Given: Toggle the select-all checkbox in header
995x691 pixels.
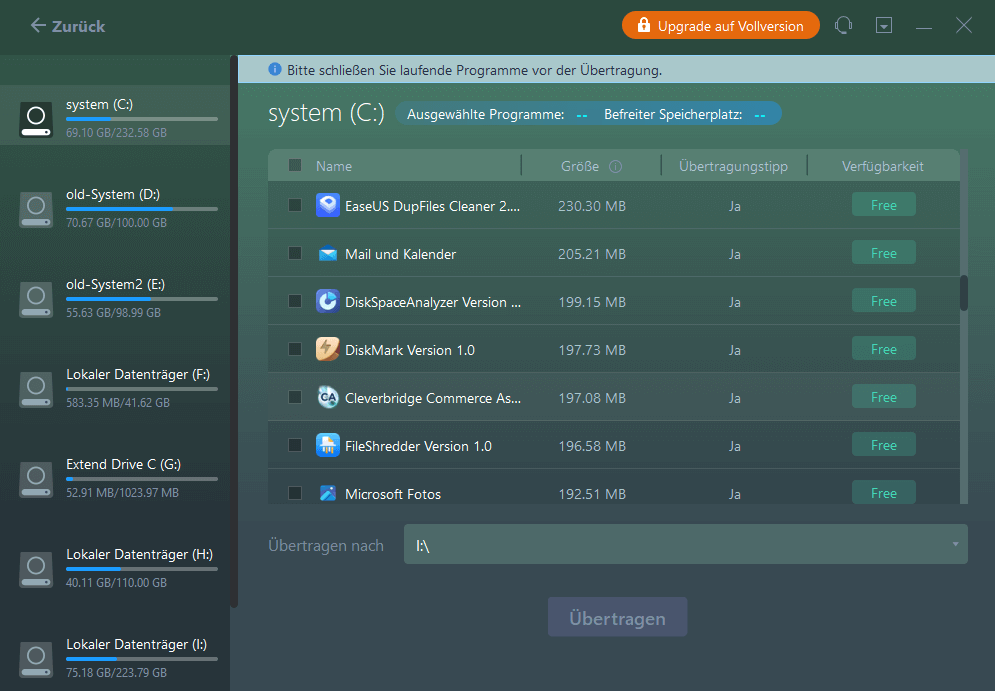Looking at the screenshot, I should coord(295,166).
